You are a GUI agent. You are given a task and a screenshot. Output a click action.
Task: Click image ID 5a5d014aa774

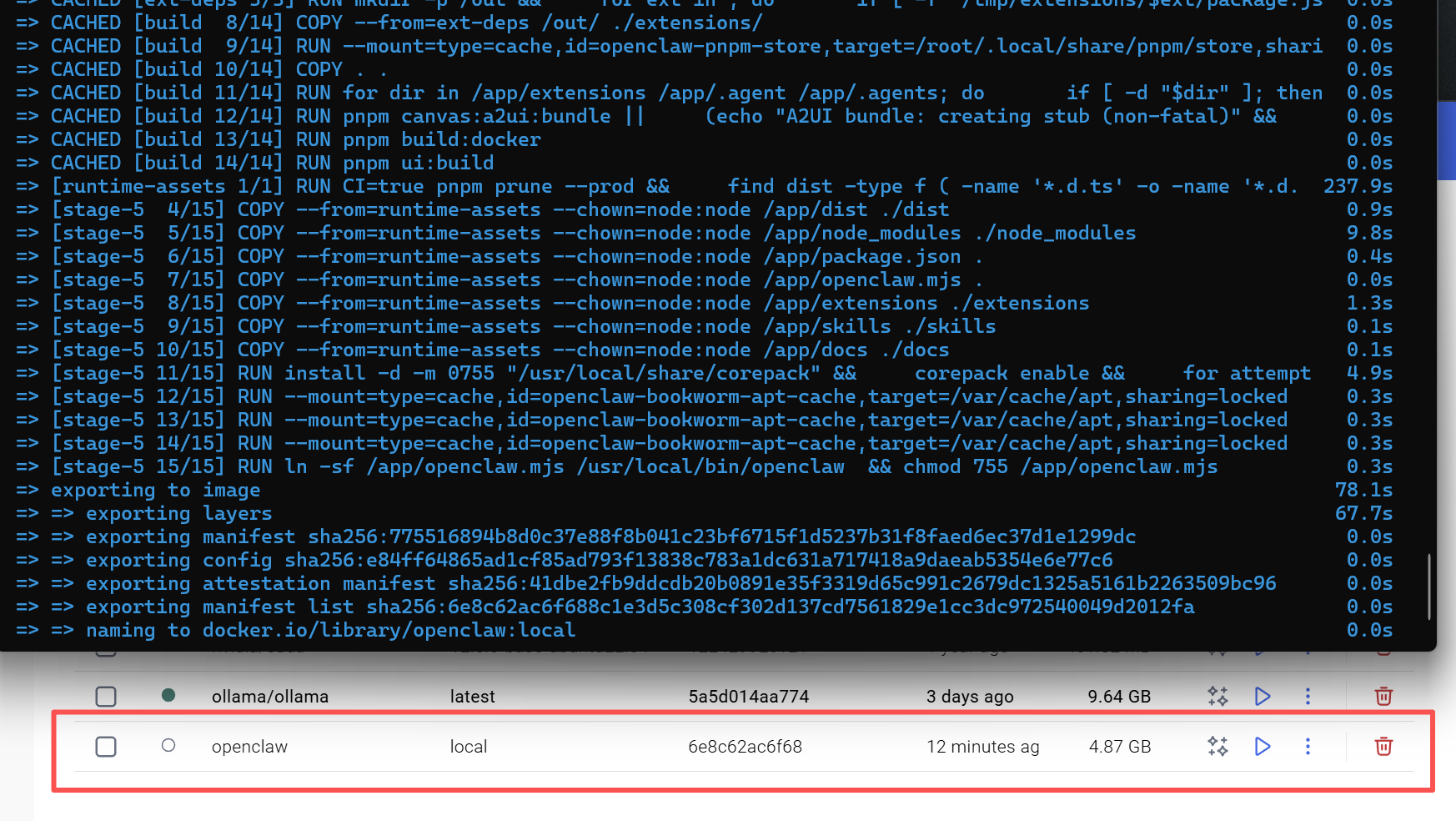(749, 697)
